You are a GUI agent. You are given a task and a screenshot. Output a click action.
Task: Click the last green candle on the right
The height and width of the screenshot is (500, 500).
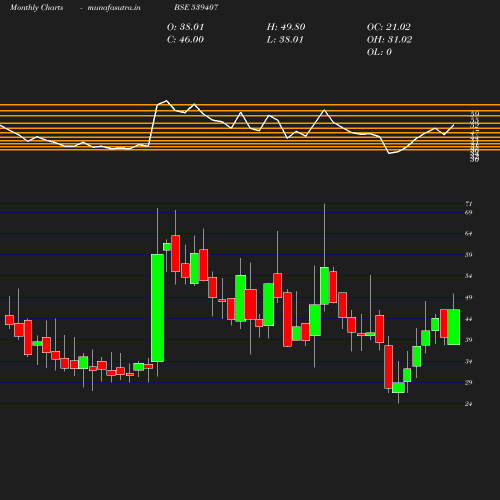coord(454,327)
